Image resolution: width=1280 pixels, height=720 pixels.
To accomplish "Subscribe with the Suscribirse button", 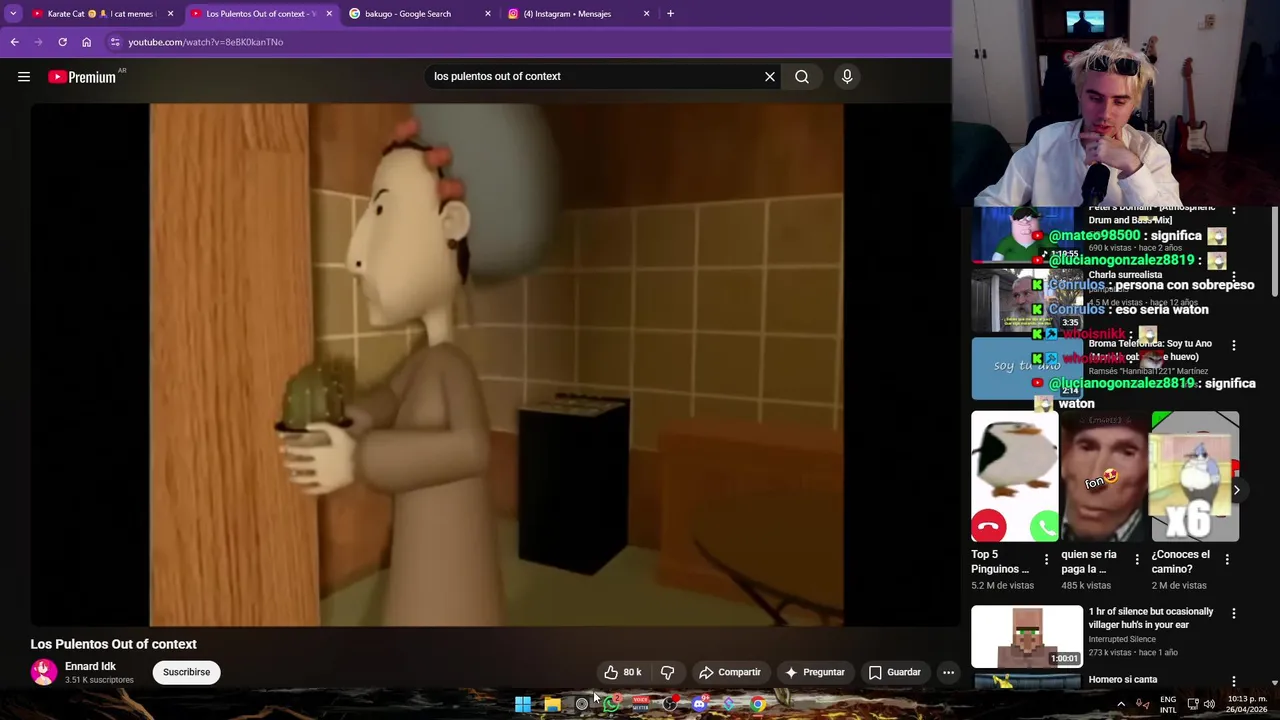I will point(186,672).
